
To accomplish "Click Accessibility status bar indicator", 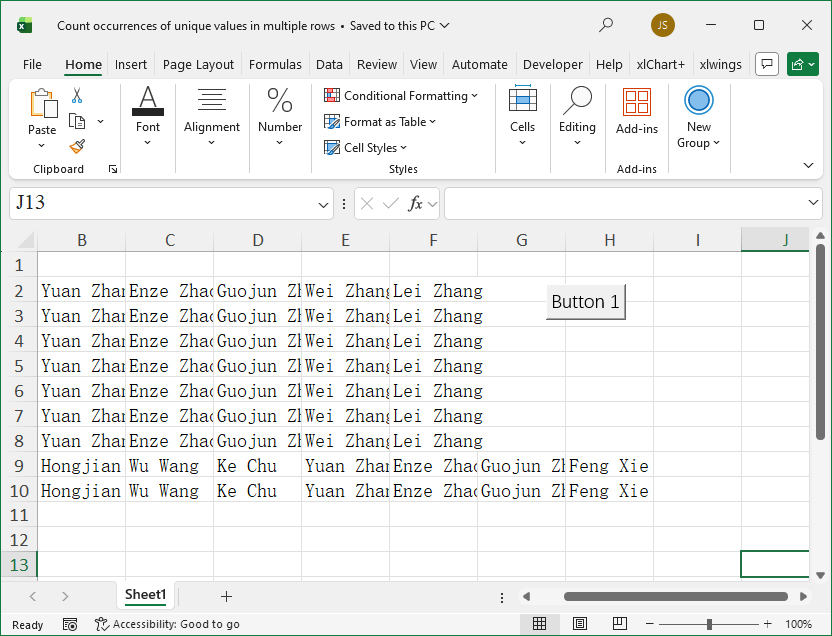I will tap(167, 624).
